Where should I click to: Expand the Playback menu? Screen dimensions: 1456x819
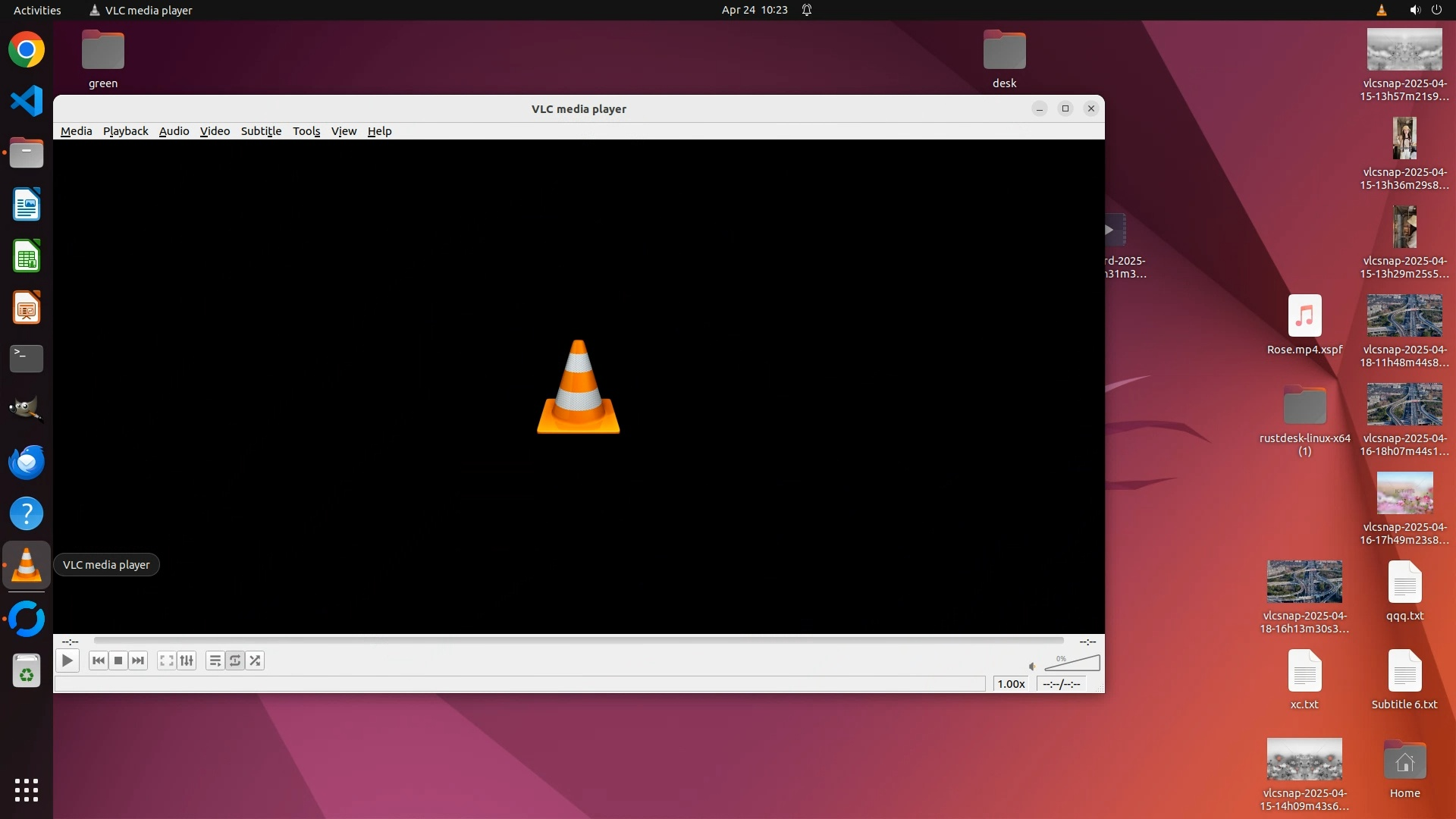[126, 131]
